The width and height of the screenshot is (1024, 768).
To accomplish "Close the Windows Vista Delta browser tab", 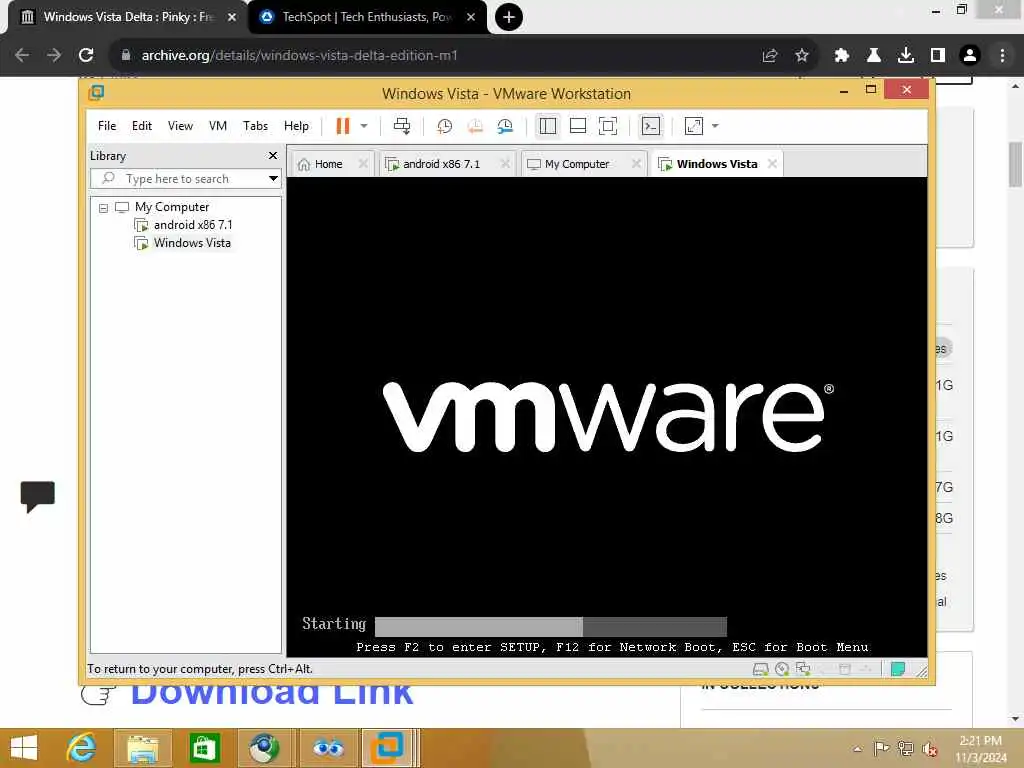I will 232,17.
